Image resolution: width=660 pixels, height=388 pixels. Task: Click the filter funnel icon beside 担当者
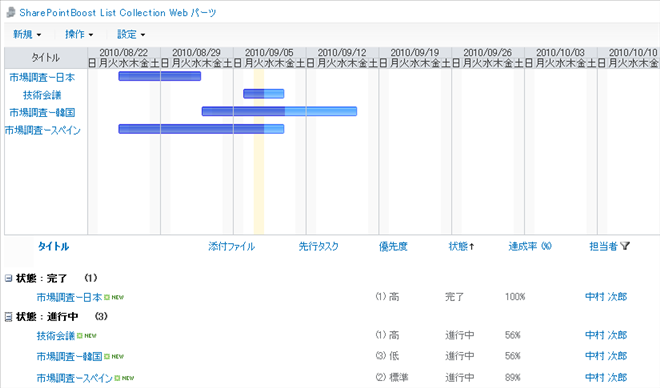[x=625, y=246]
